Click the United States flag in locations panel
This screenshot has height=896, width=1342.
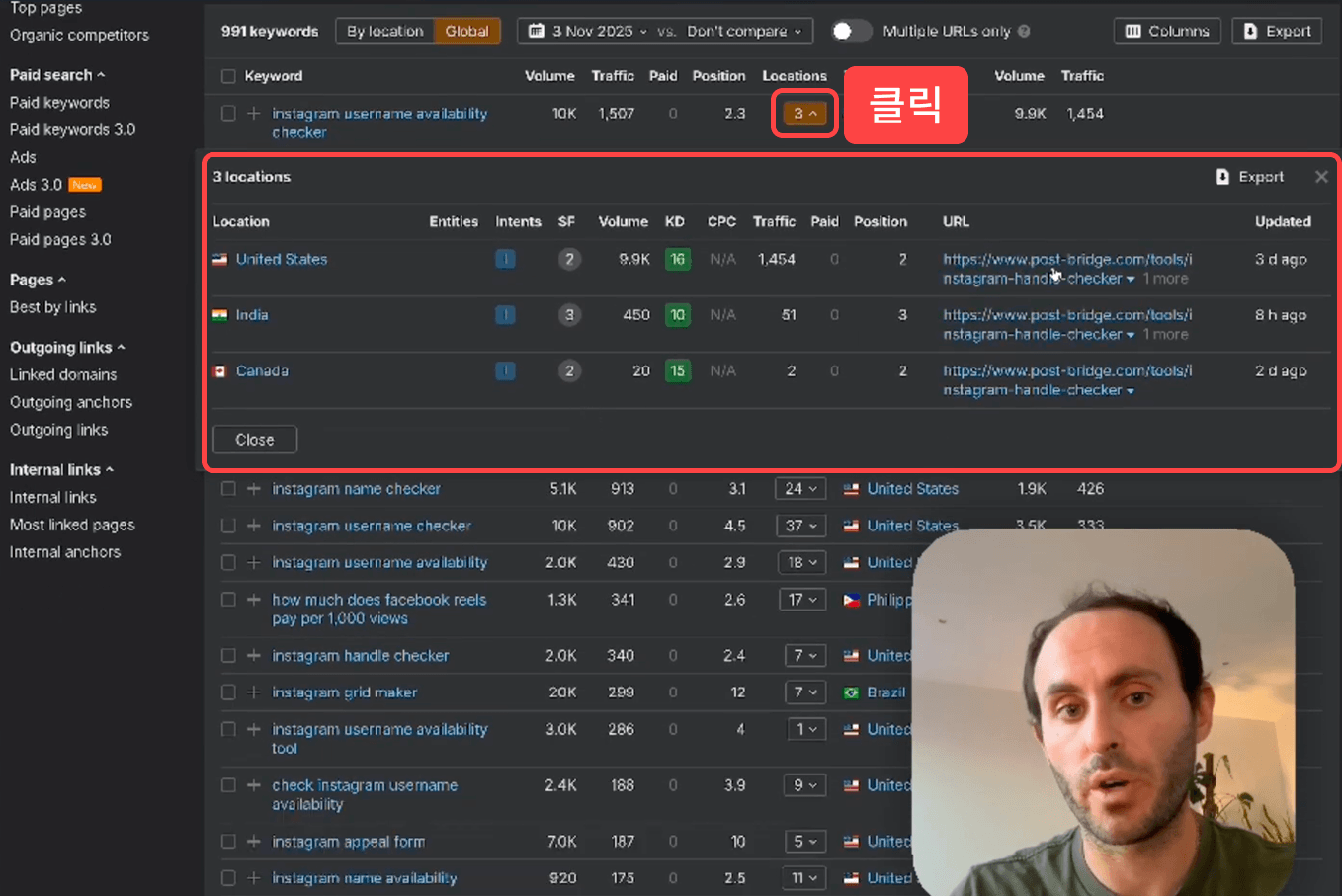[220, 260]
